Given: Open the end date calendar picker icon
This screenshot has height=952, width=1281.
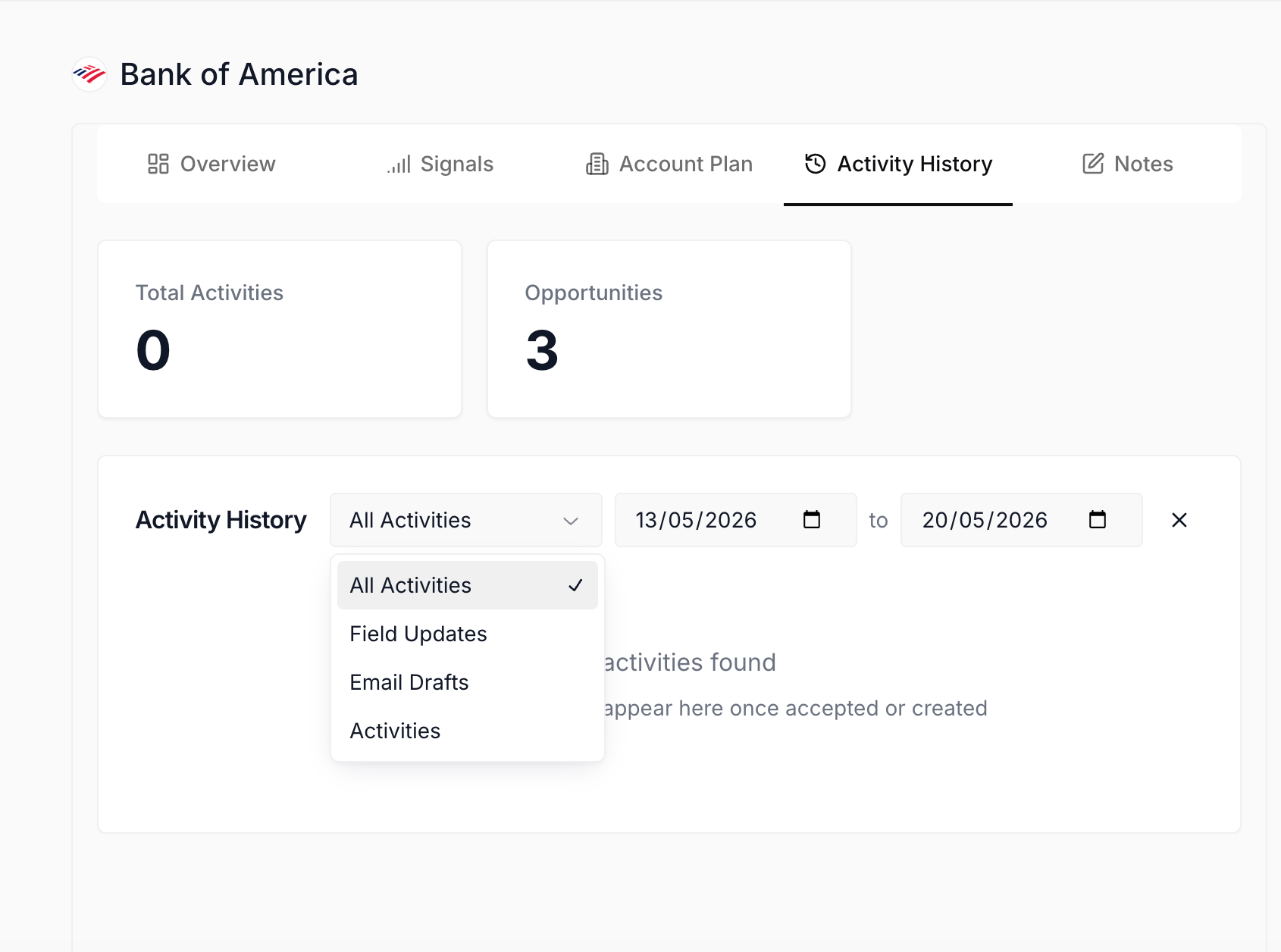Looking at the screenshot, I should [1098, 520].
